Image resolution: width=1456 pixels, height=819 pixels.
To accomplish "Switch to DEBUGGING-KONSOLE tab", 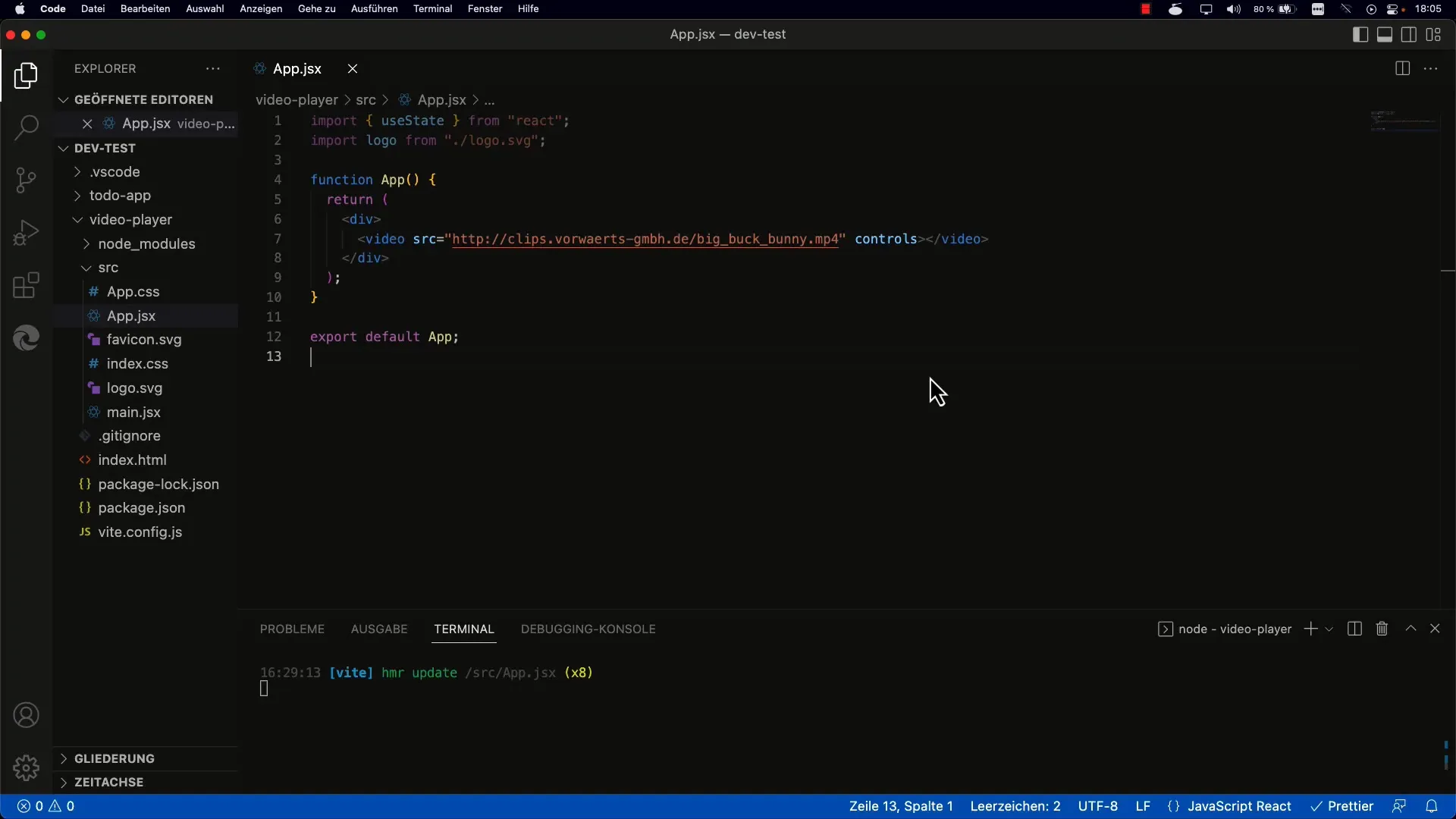I will tap(588, 629).
